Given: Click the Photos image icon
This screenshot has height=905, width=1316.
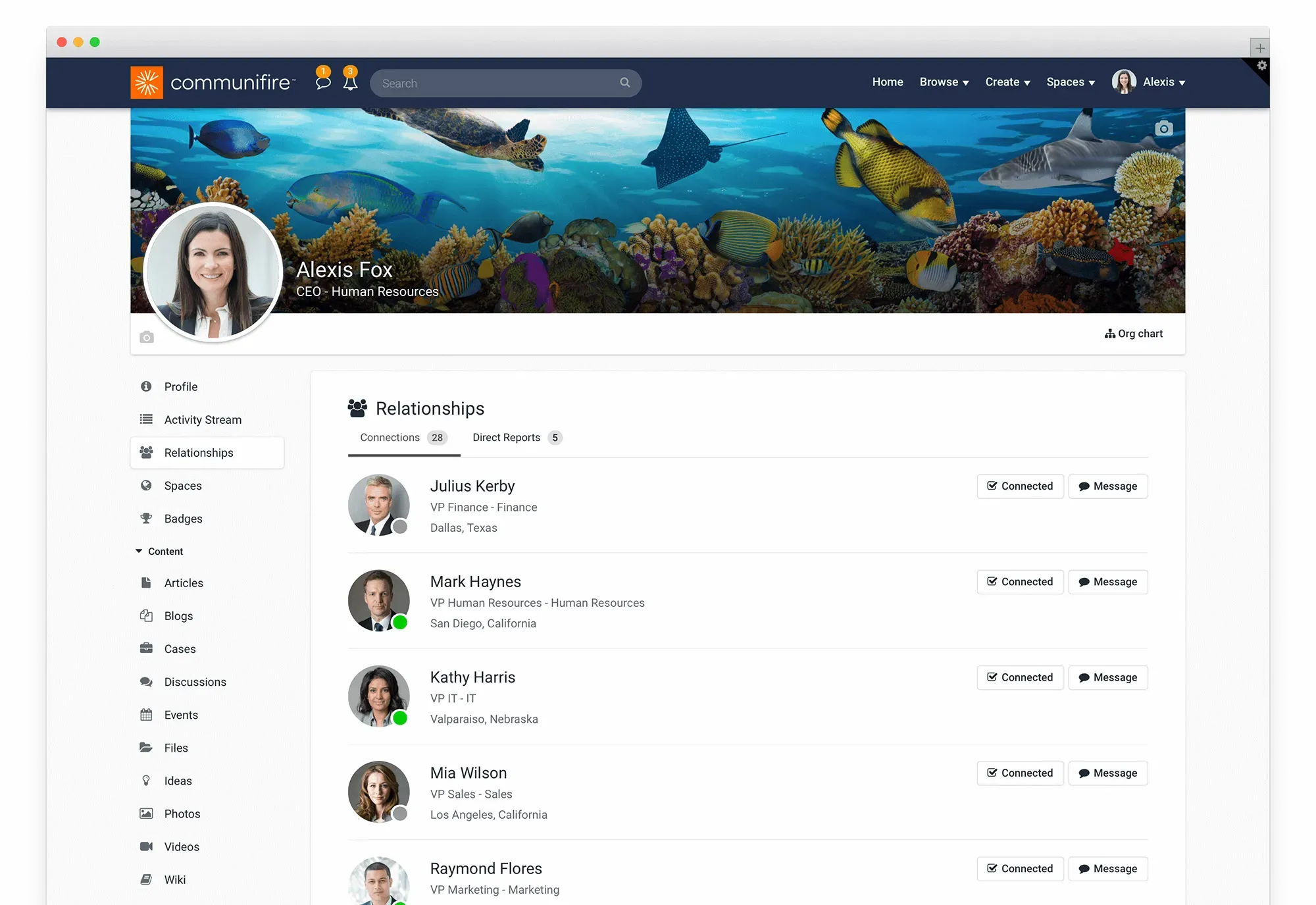Looking at the screenshot, I should tap(146, 814).
